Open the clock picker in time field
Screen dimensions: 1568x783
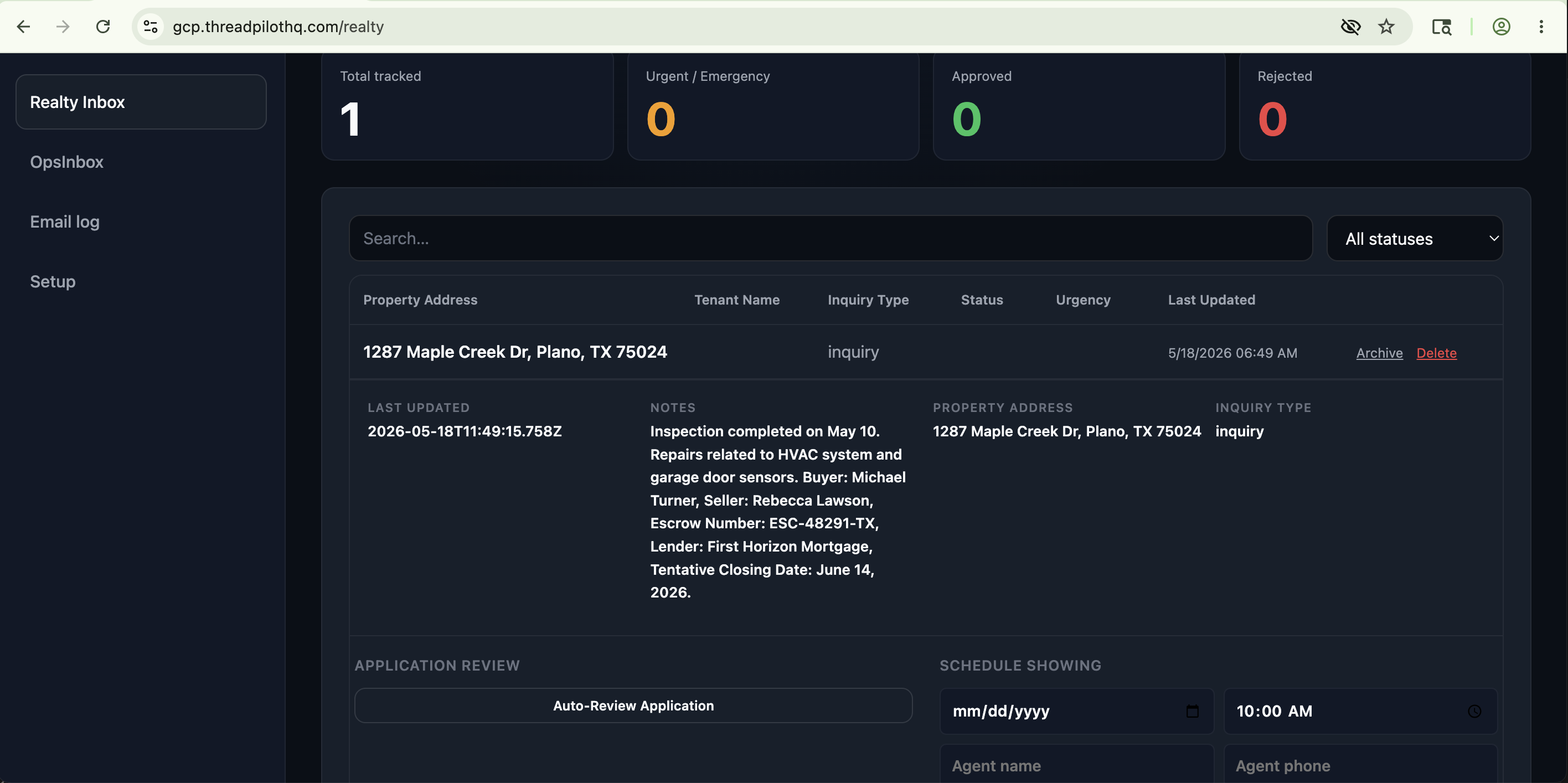[x=1474, y=711]
